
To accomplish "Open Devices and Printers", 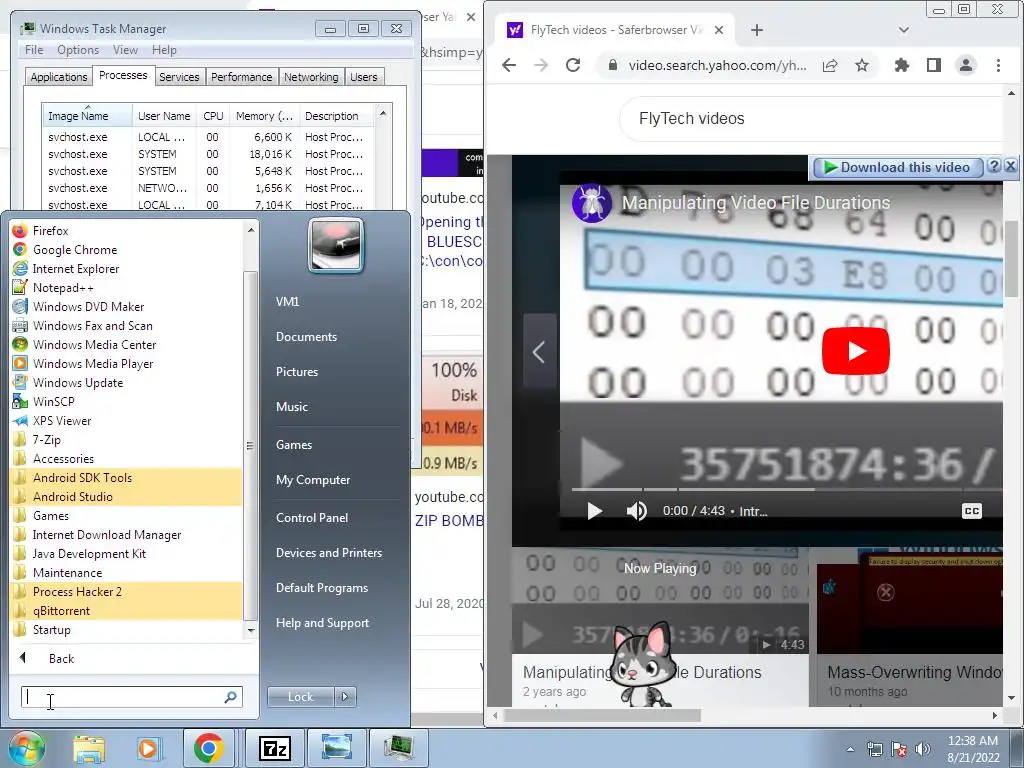I will (x=328, y=552).
